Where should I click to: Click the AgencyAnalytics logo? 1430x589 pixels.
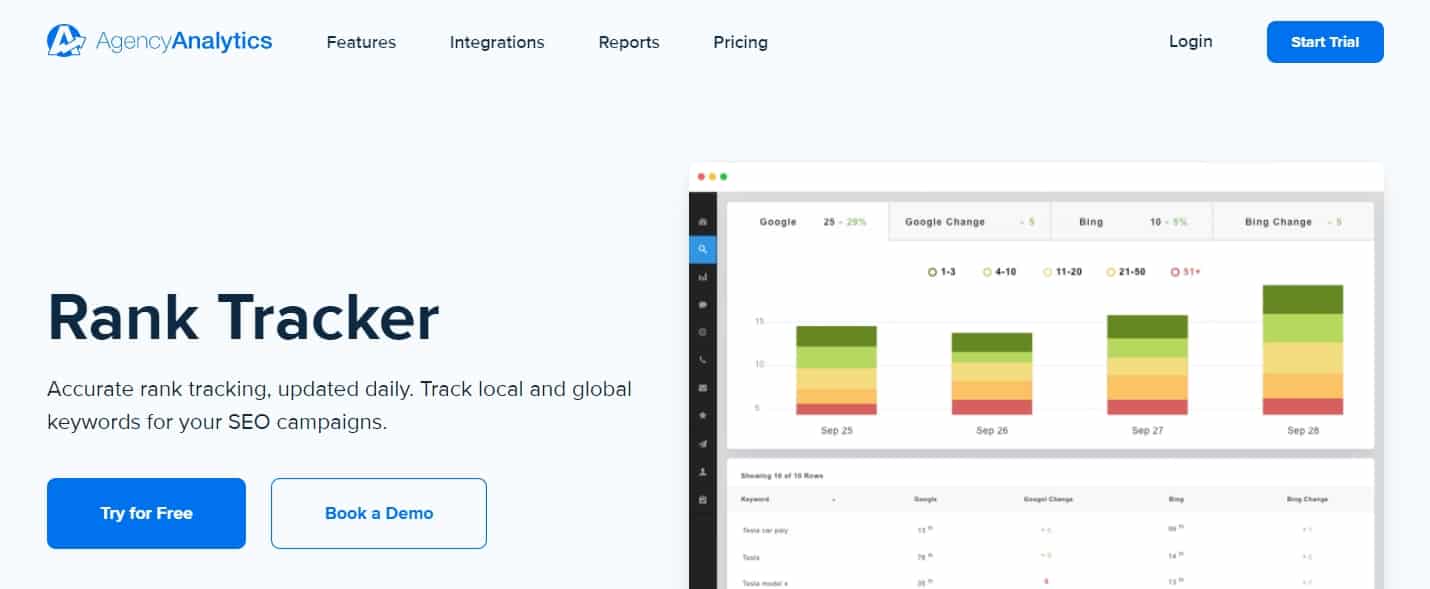tap(159, 41)
